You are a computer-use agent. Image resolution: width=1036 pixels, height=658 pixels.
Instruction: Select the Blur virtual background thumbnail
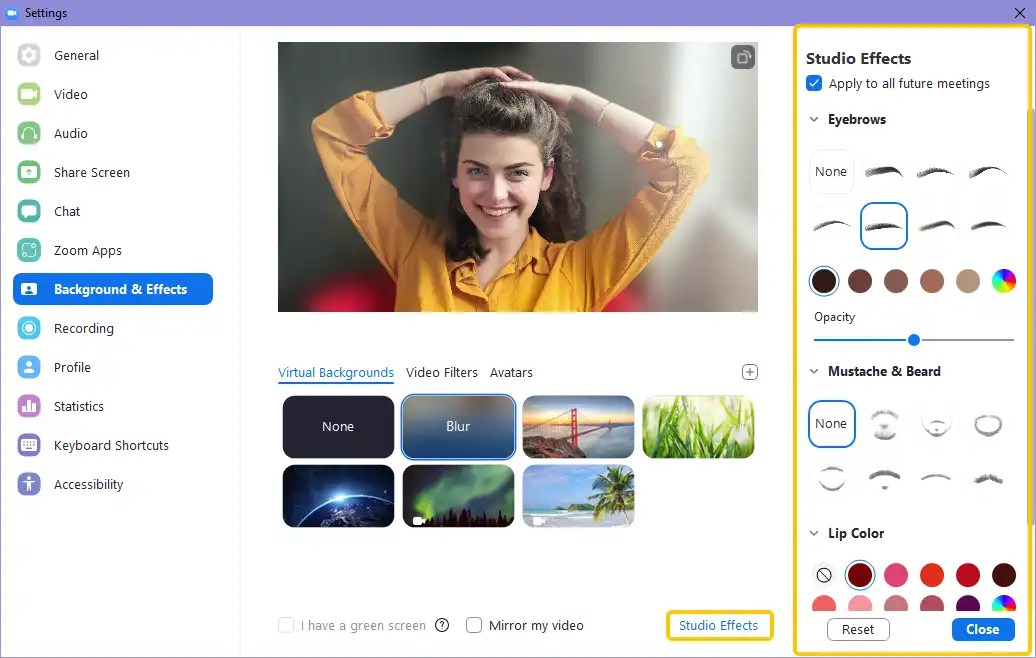point(458,426)
